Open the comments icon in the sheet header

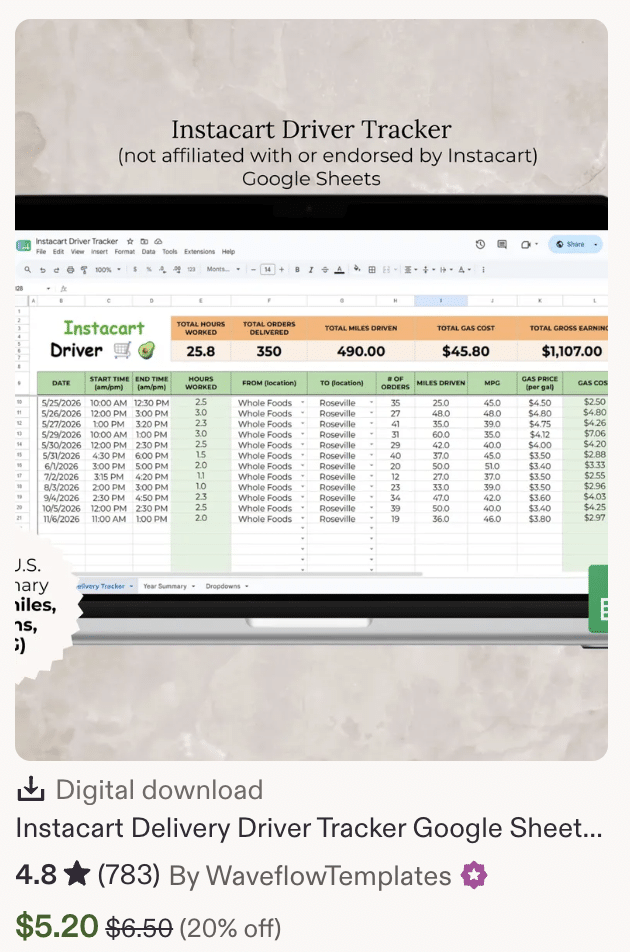(502, 244)
